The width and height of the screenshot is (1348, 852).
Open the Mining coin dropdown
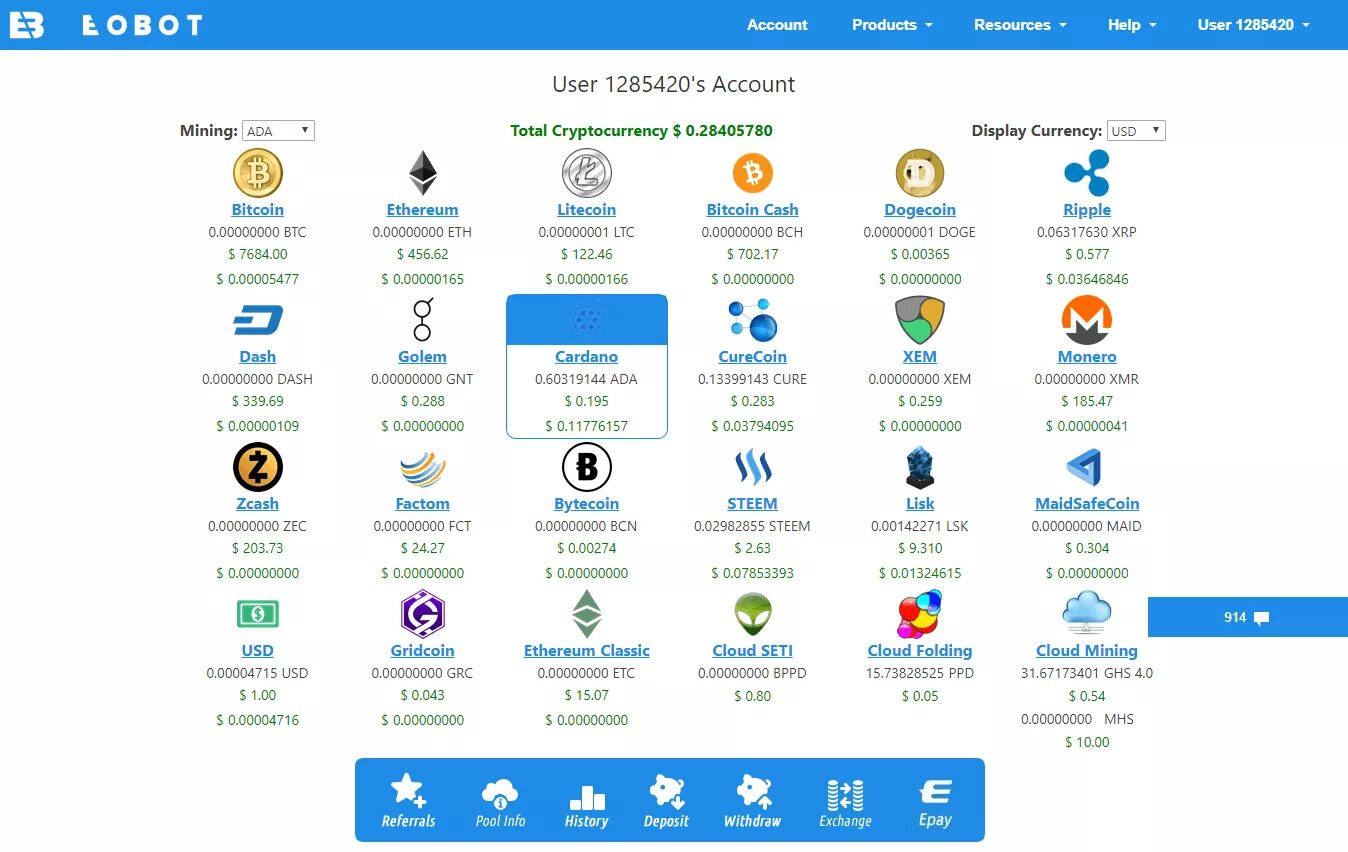point(278,131)
